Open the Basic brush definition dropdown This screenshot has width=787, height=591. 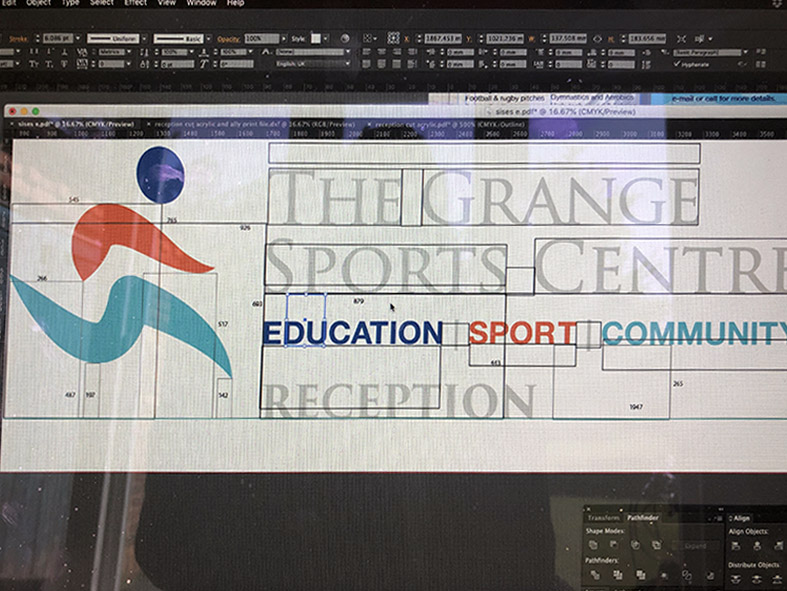tap(209, 39)
